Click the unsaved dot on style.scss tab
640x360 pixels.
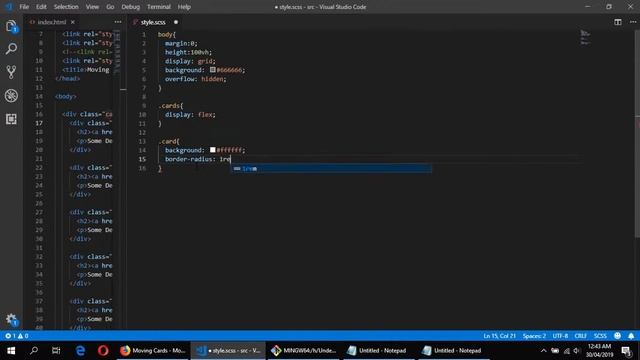pos(176,22)
